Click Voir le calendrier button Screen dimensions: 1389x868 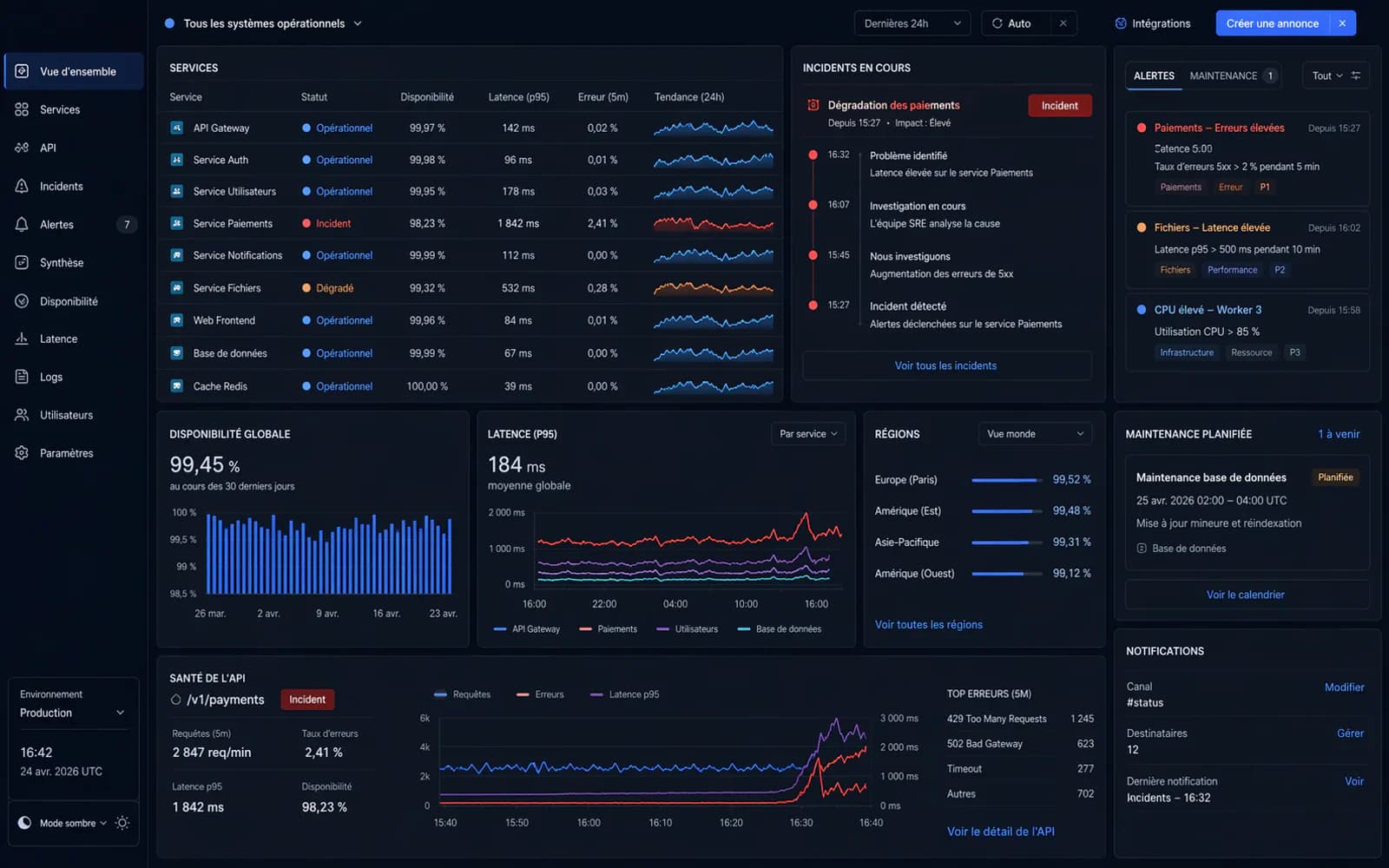[x=1246, y=595]
